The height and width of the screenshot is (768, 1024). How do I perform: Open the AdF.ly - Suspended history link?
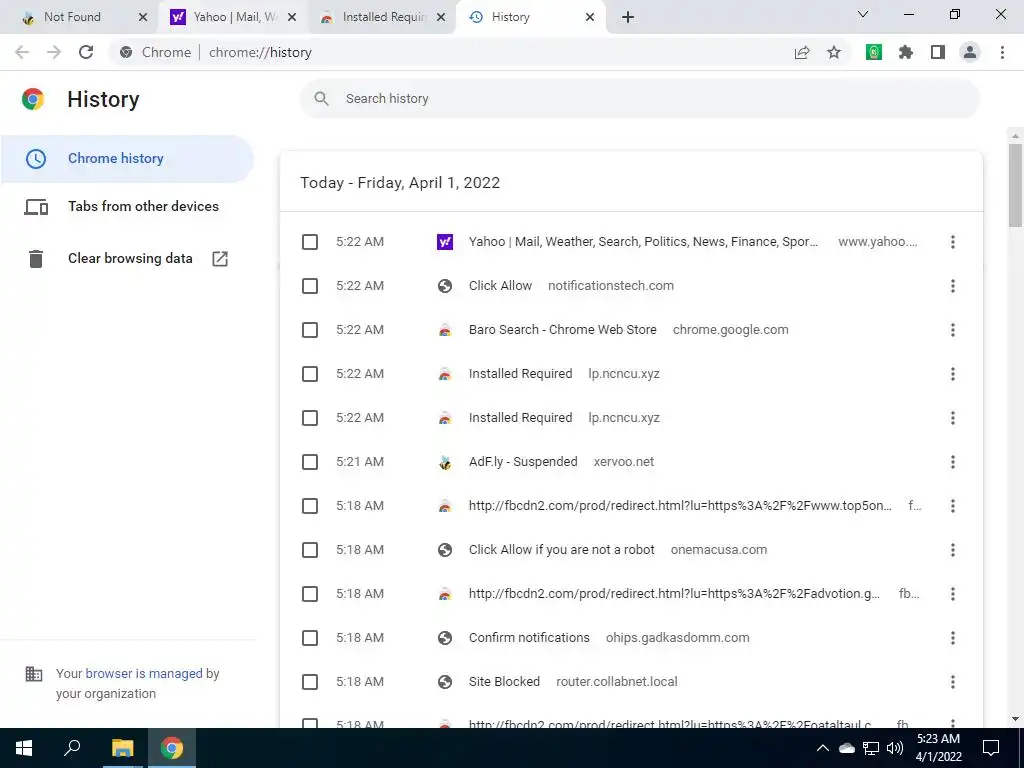coord(522,462)
